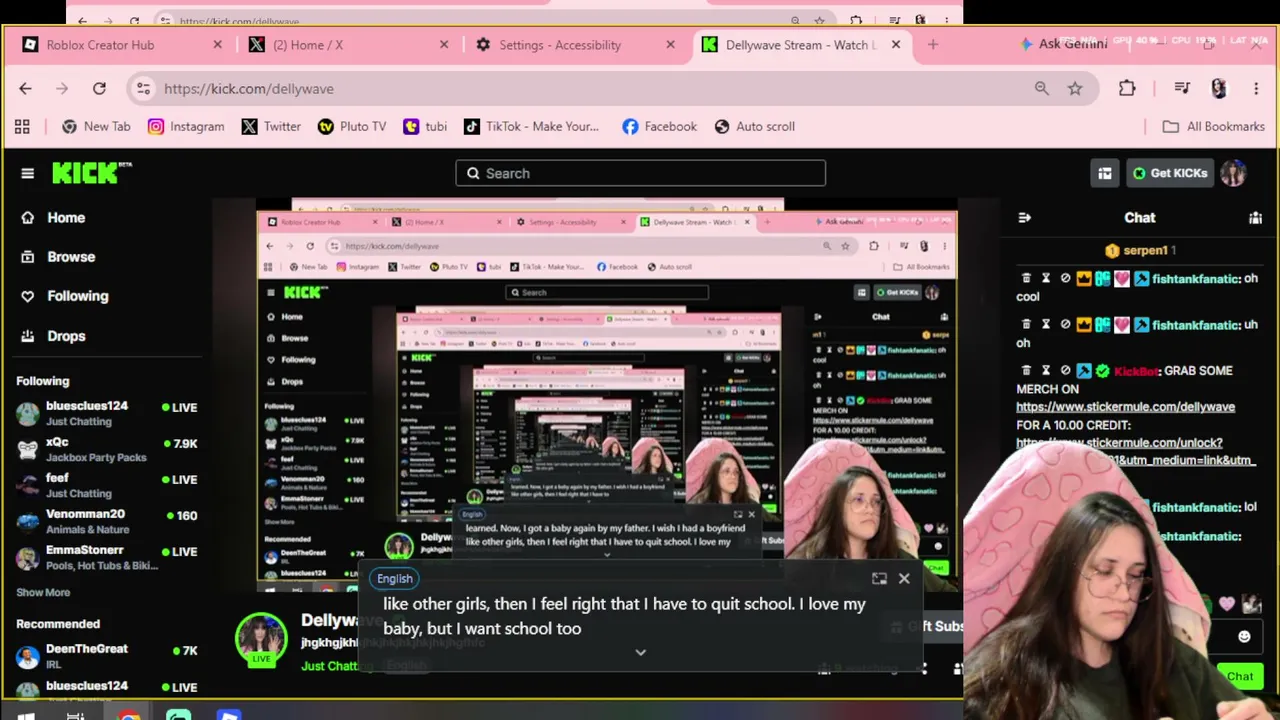The image size is (1280, 720).
Task: Open EmmaStonerr channel in Following list
Action: pyautogui.click(x=107, y=557)
